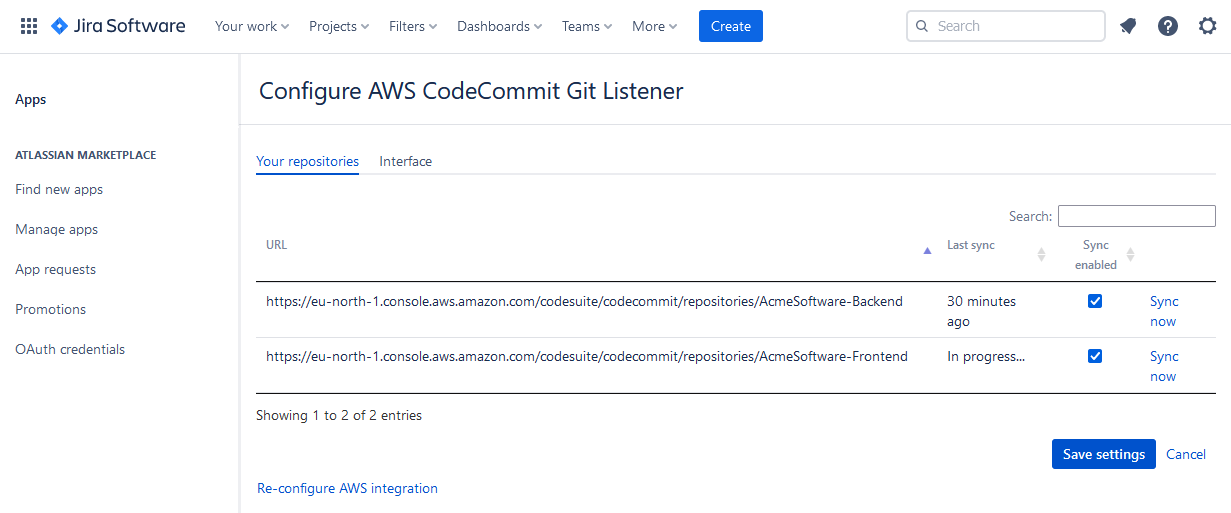Click Sync now for AcmeSoftware-Backend
This screenshot has height=513, width=1231.
click(1163, 311)
